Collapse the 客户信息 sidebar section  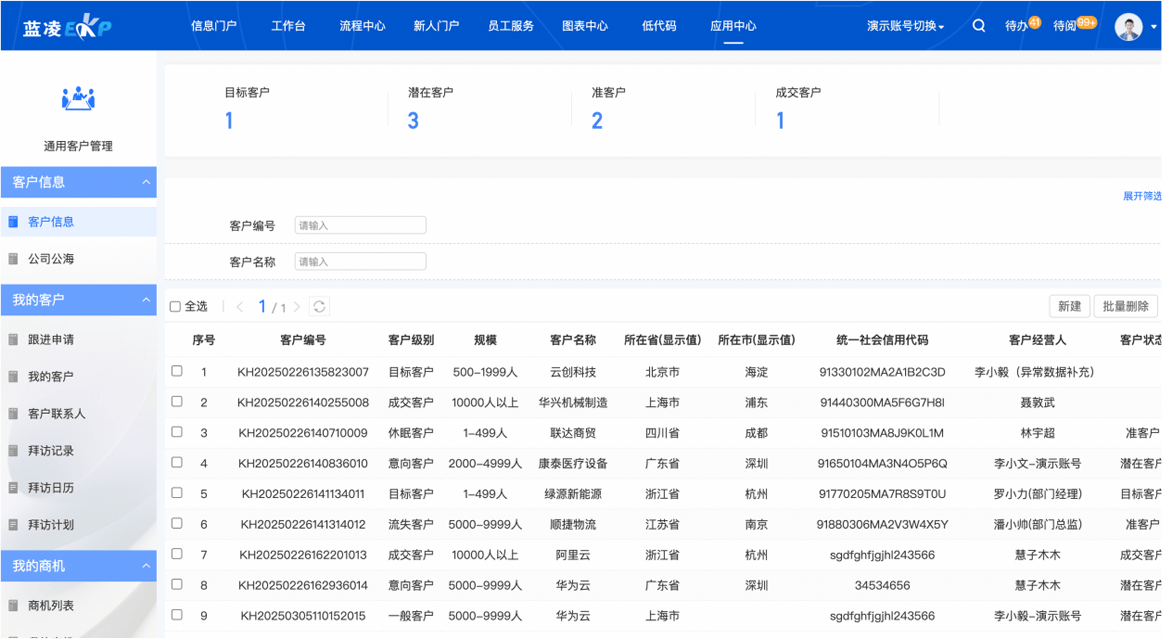[x=146, y=182]
